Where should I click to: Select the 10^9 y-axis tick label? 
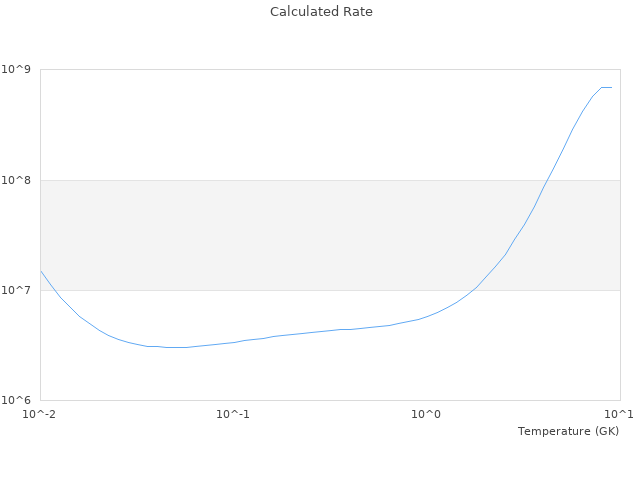click(x=19, y=70)
